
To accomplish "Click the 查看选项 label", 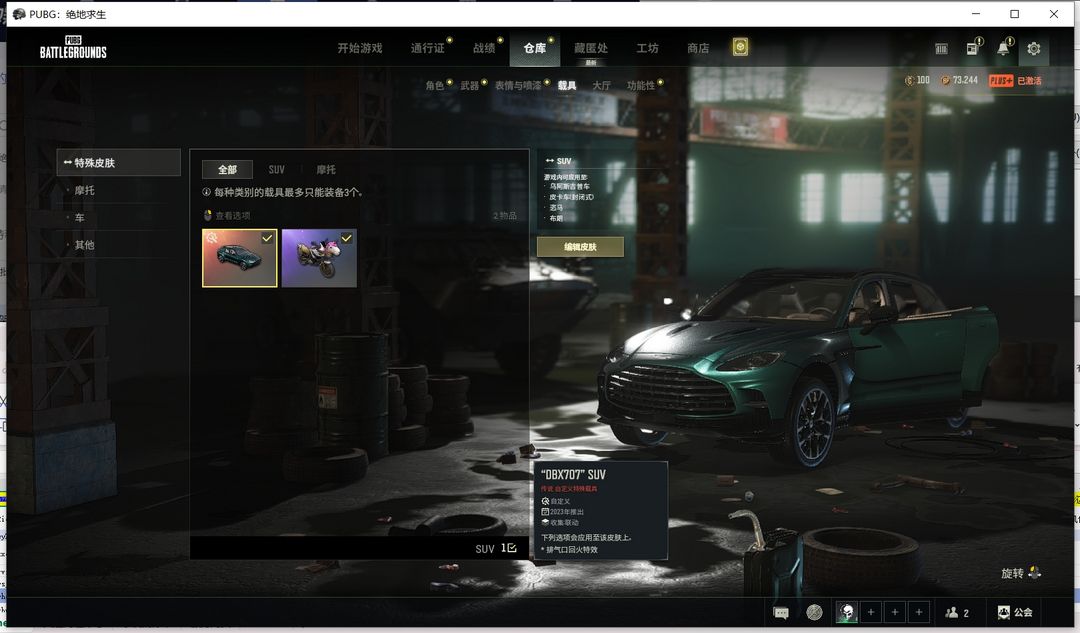I will pos(233,216).
